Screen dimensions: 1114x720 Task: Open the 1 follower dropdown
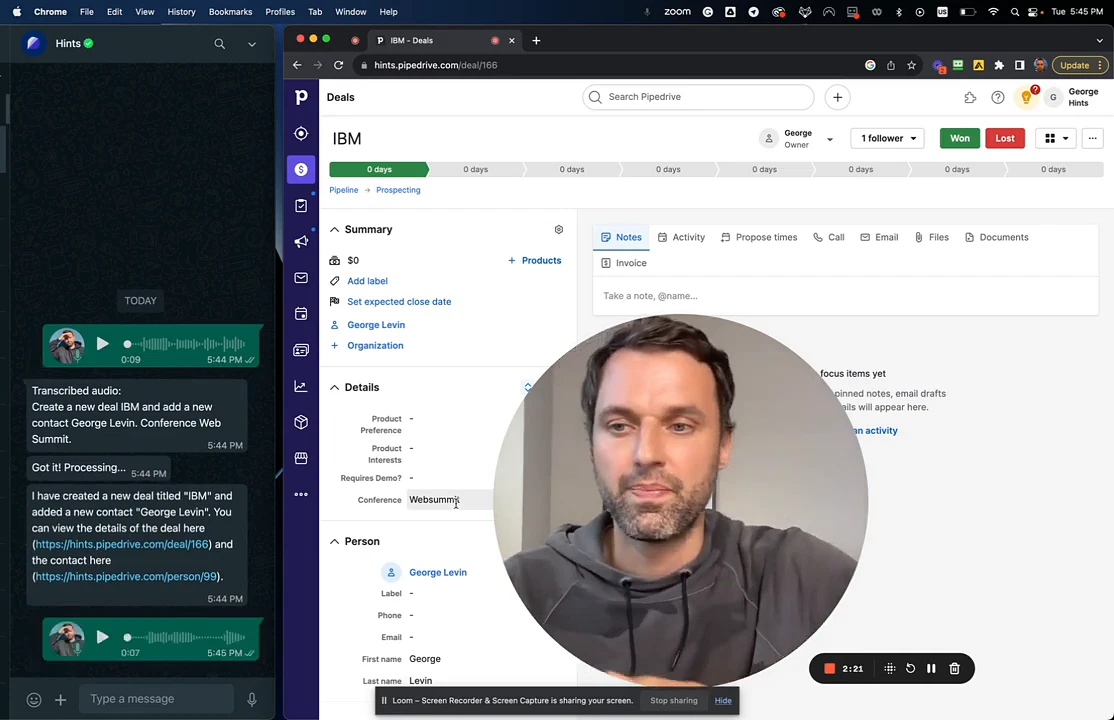[x=887, y=138]
